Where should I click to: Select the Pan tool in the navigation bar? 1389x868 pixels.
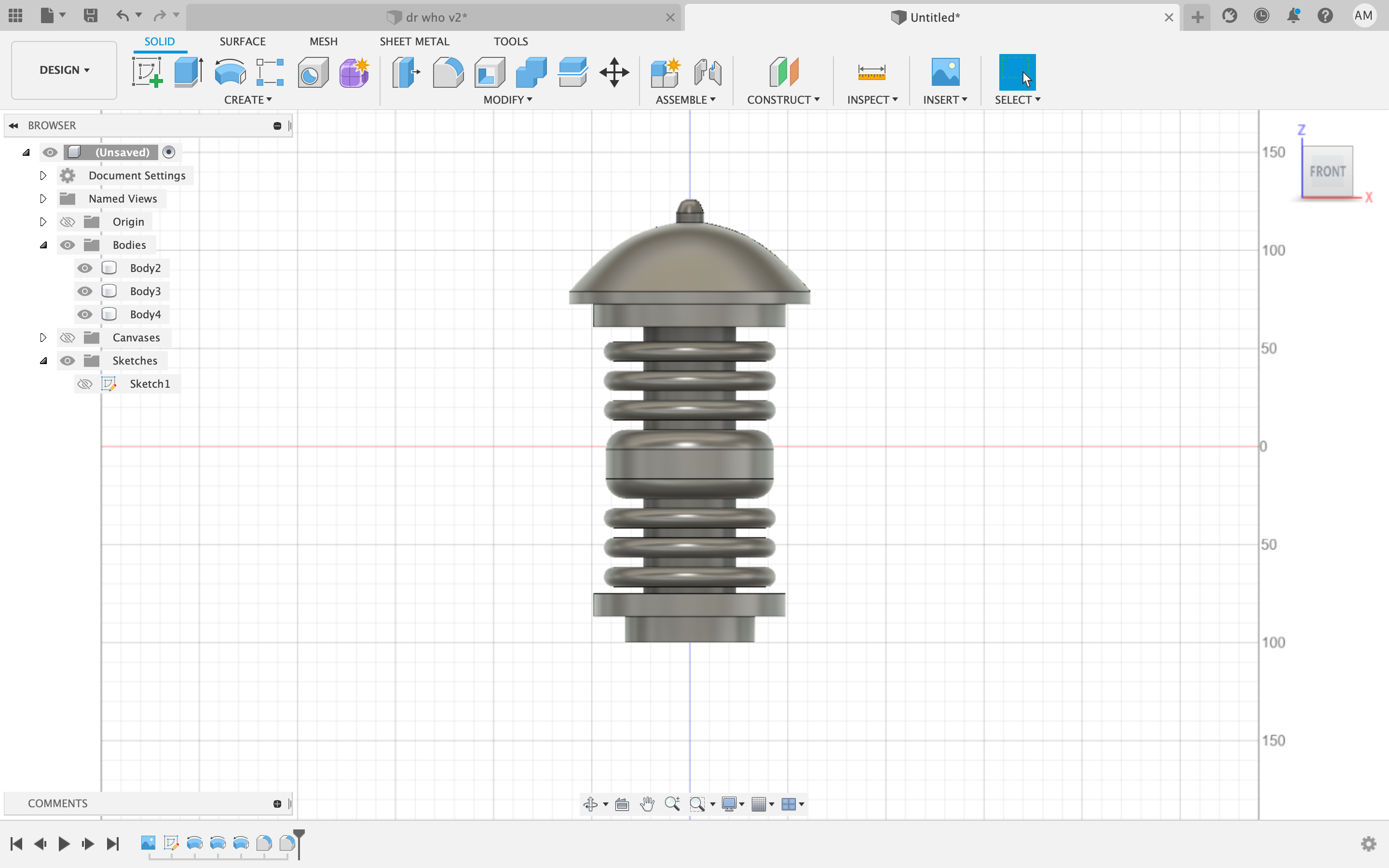(x=647, y=804)
